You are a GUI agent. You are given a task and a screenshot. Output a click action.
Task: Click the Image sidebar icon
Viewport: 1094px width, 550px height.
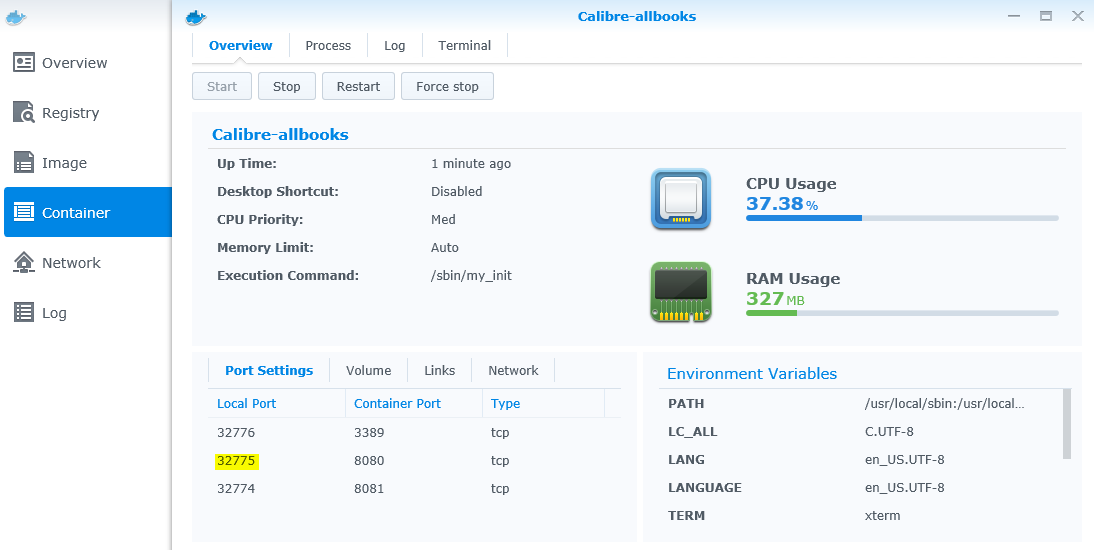(24, 163)
